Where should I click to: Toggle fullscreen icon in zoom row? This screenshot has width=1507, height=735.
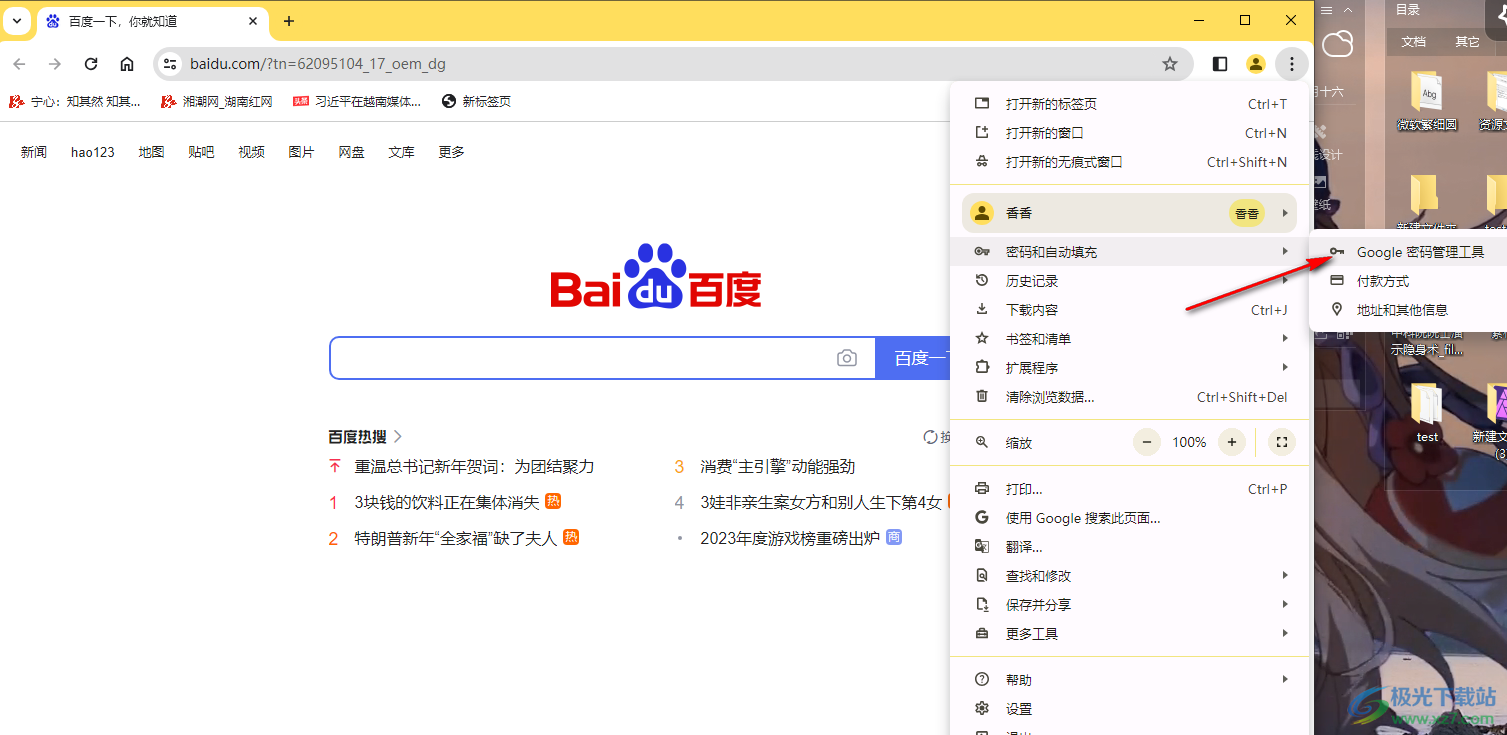[1281, 442]
